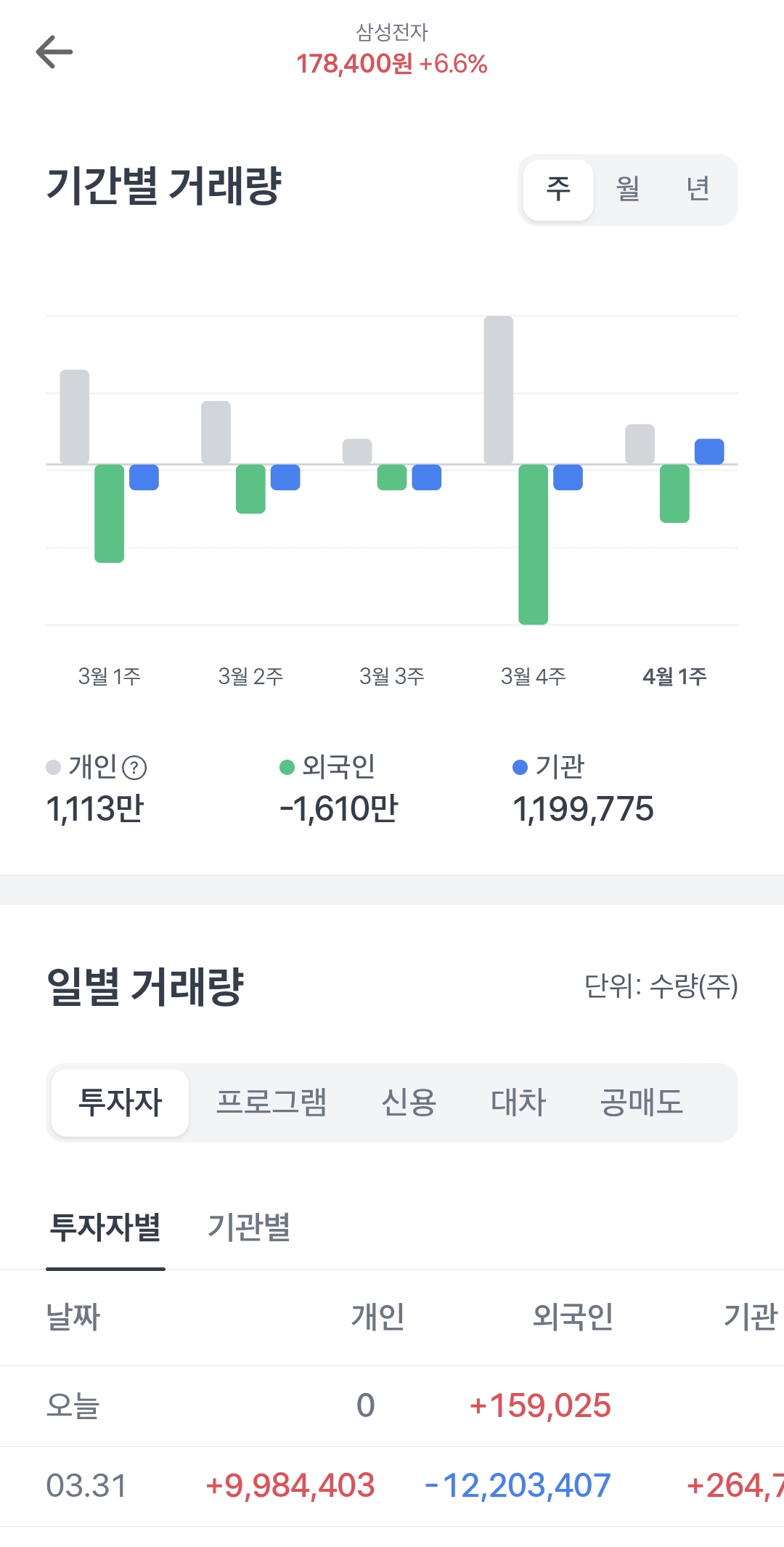Select the 투자자별 sub-tab
Screen dimensions: 784x1547
tap(105, 1227)
